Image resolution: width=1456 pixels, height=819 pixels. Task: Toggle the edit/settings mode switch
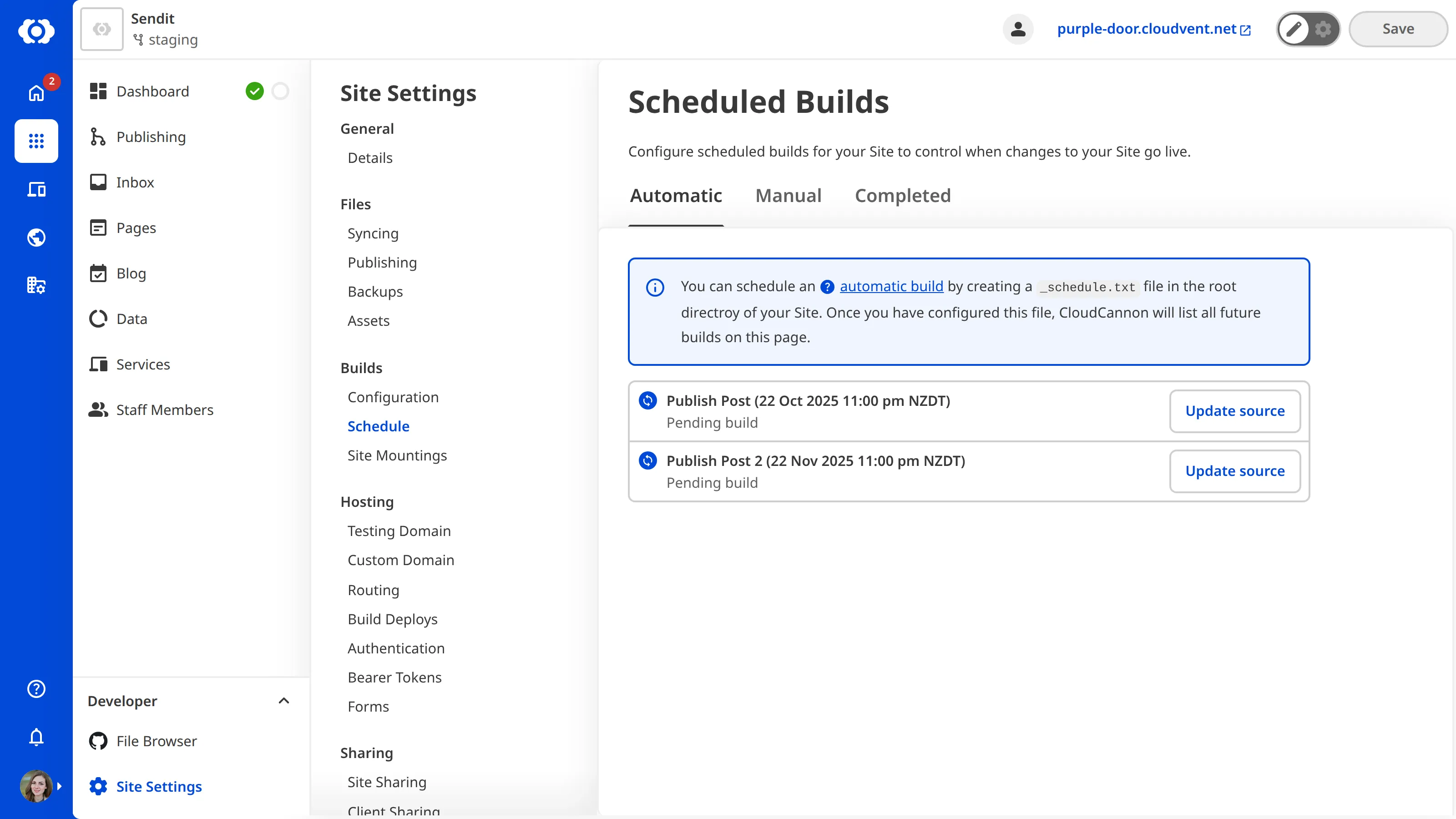[1308, 29]
